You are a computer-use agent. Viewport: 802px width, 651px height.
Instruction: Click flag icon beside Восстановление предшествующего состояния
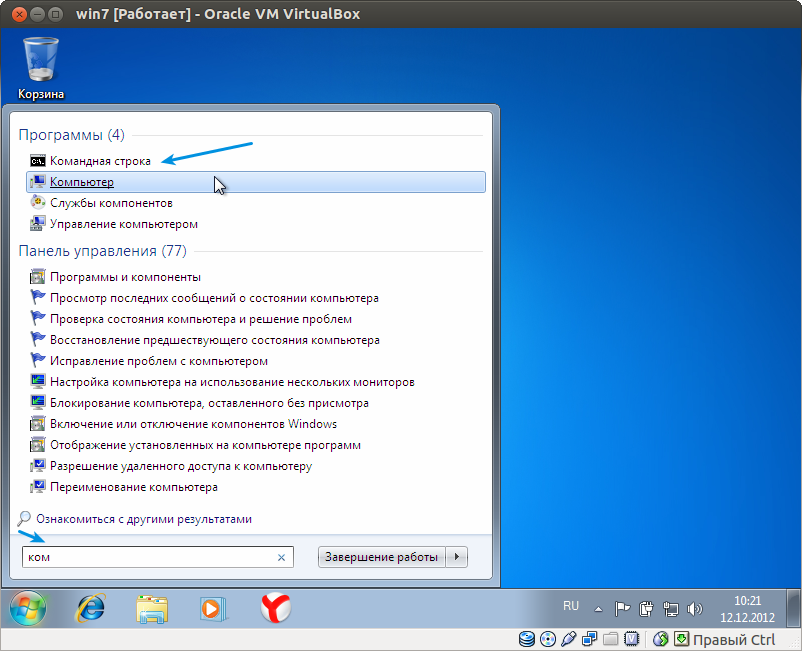pos(37,340)
